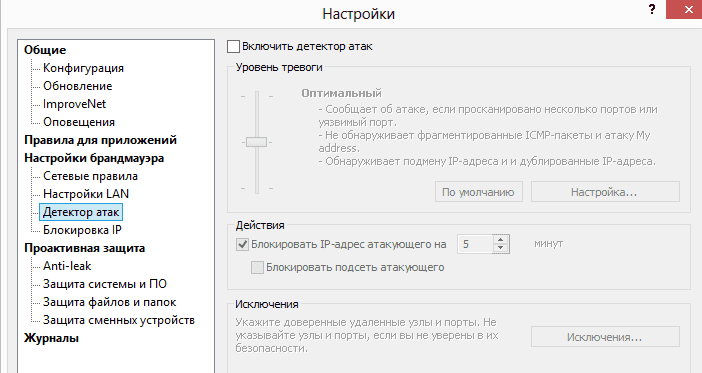Click the По умолчанию button

479,192
